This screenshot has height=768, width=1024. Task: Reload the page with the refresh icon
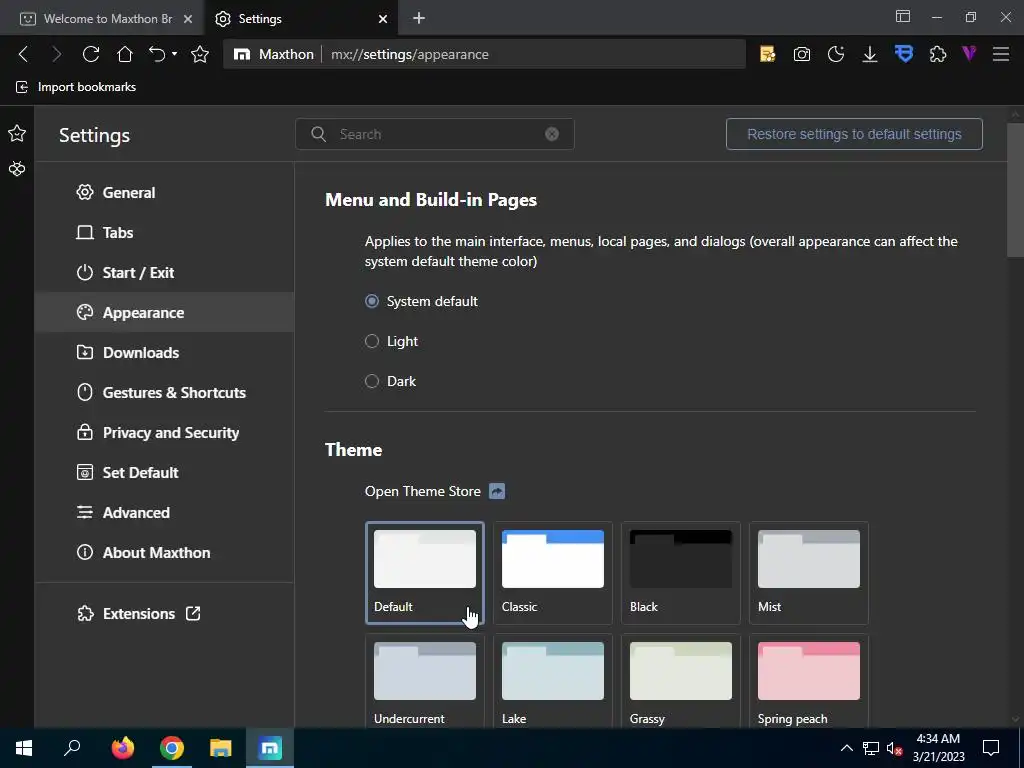click(91, 54)
